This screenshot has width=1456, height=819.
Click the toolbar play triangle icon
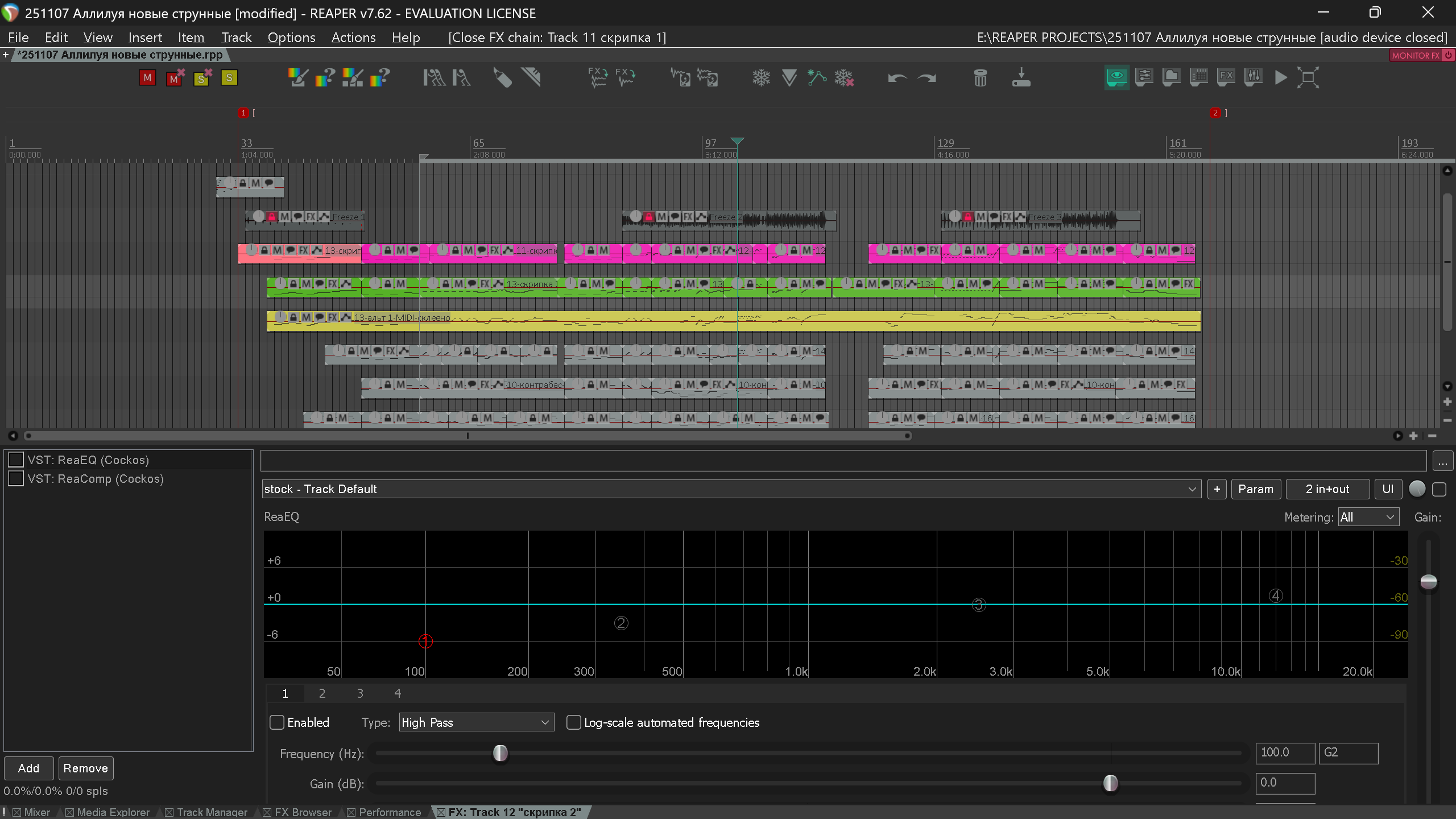(1280, 78)
